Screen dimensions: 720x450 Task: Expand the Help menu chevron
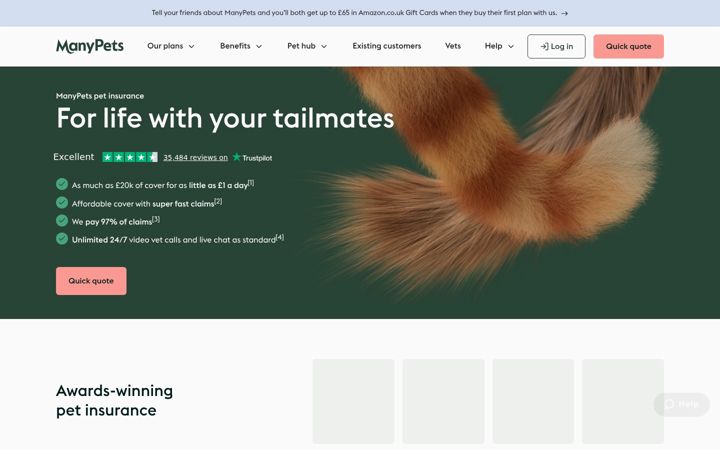[x=511, y=46]
